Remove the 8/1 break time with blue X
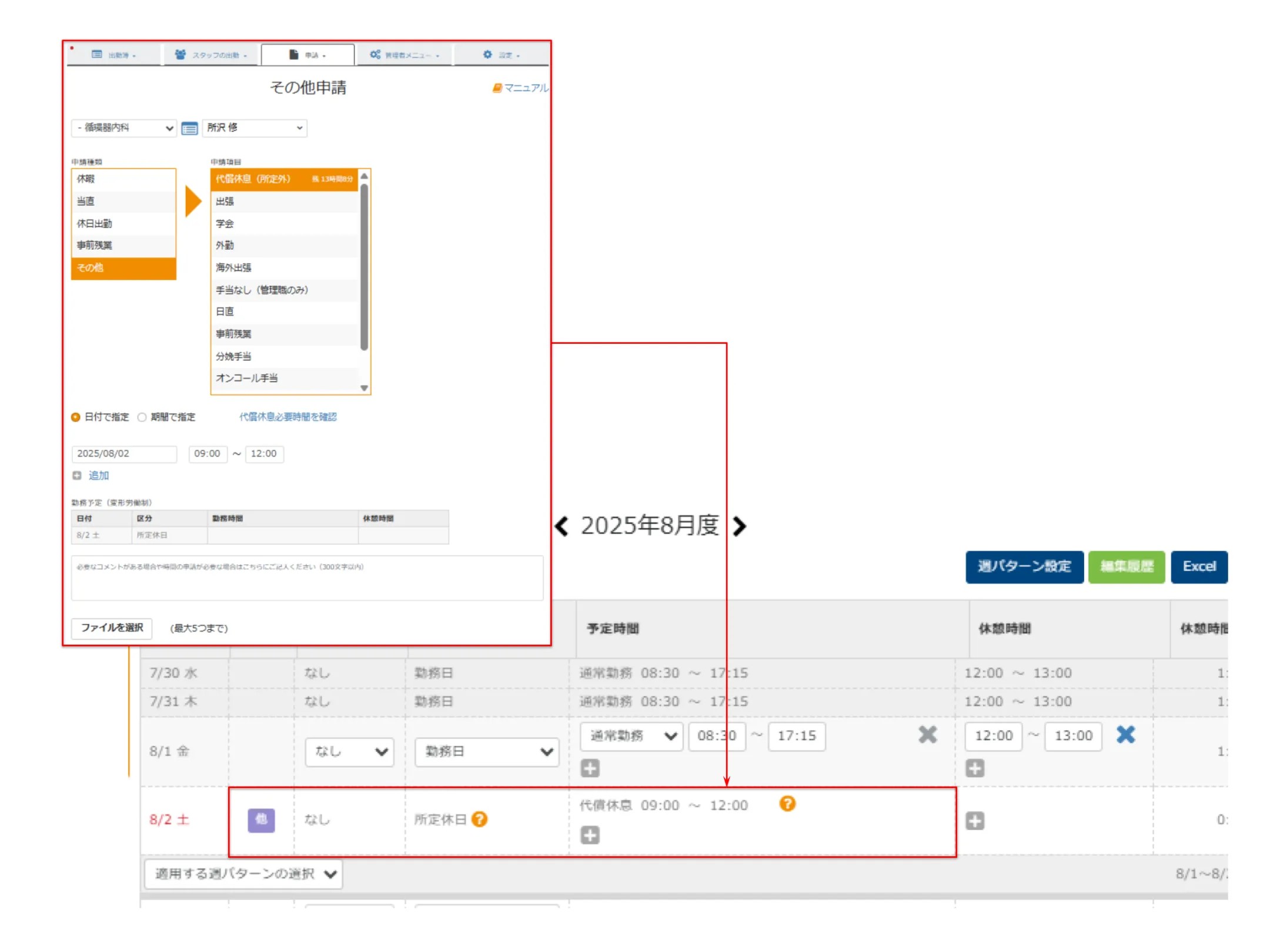This screenshot has width=1270, height=952. [x=1125, y=735]
